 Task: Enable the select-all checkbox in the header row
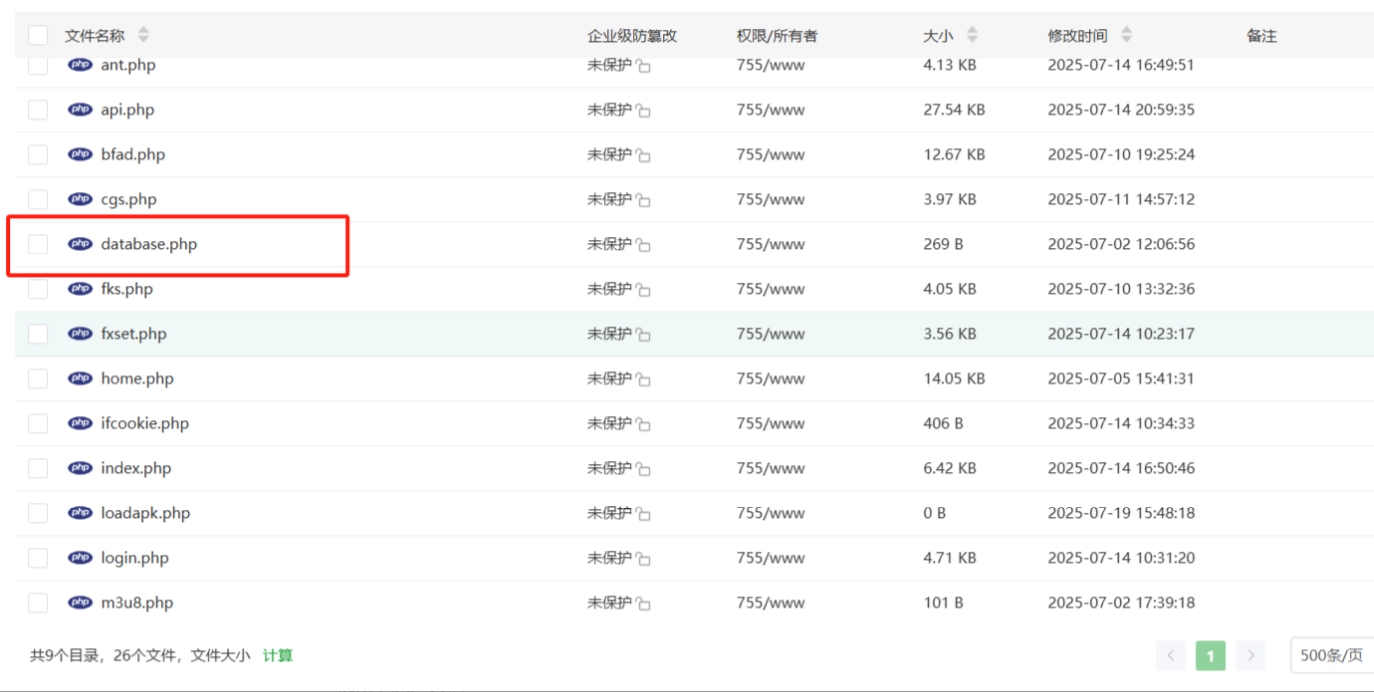point(37,33)
